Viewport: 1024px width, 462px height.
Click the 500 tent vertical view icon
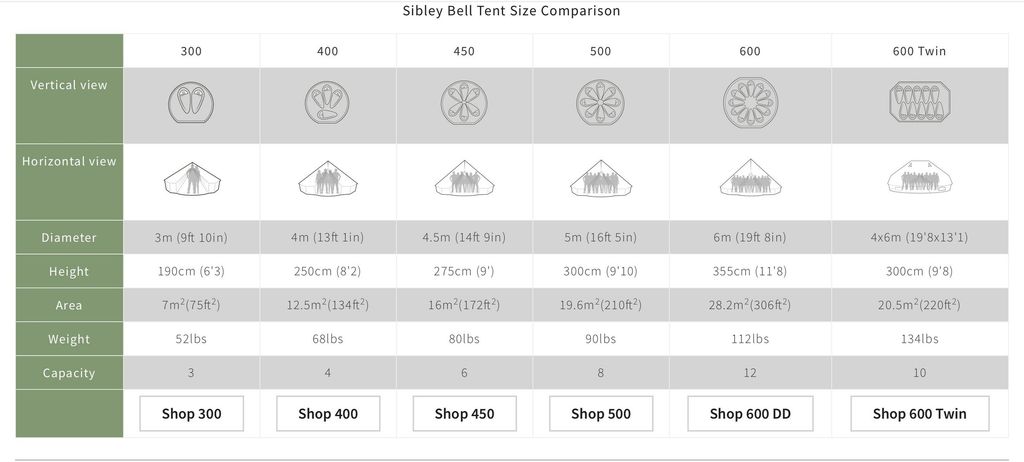coord(600,103)
